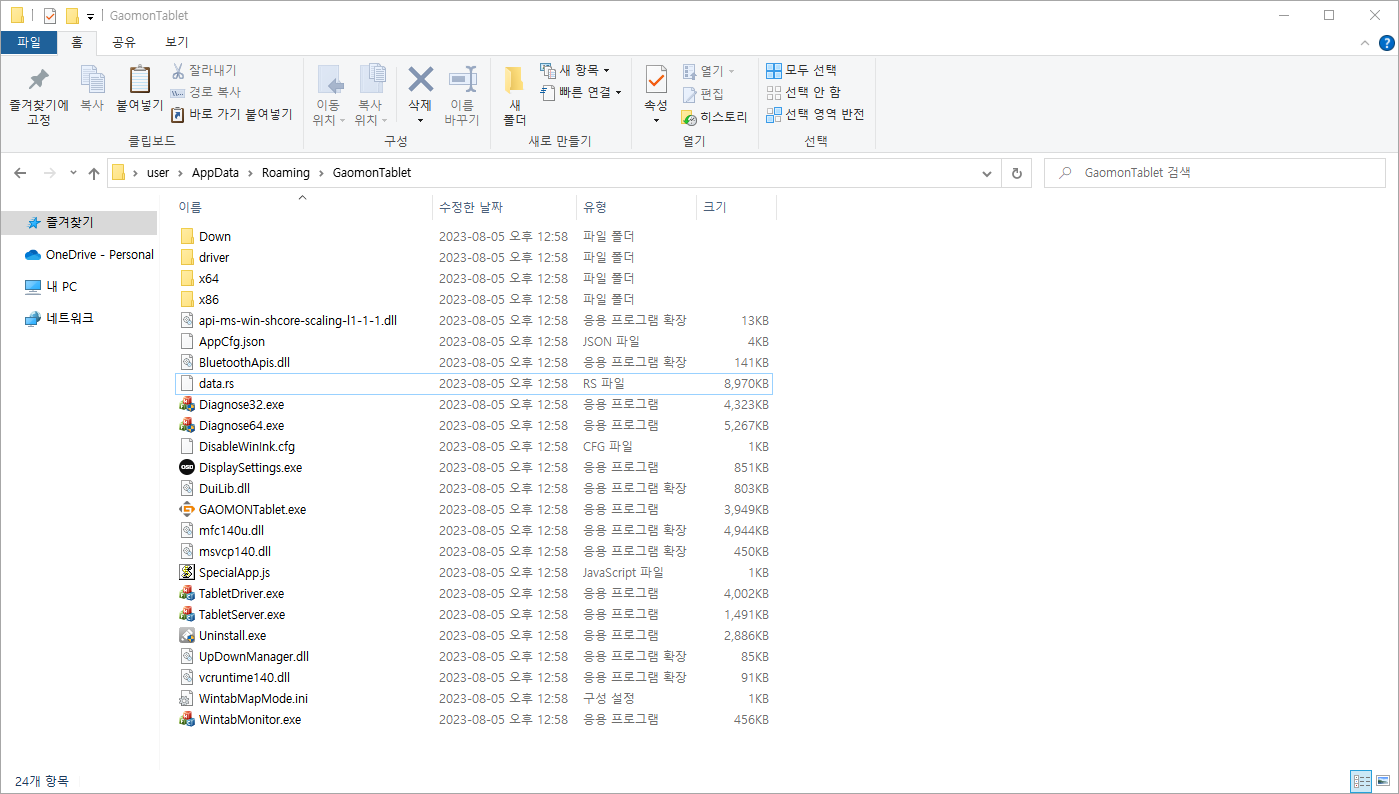This screenshot has height=794, width=1399.
Task: Click the Back navigation arrow
Action: 20,173
